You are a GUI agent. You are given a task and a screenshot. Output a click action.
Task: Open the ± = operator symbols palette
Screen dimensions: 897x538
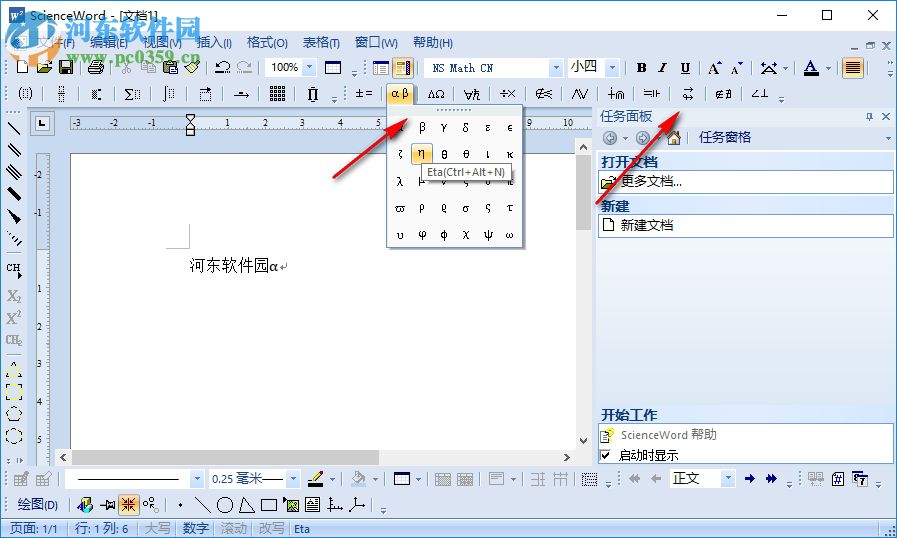[364, 93]
